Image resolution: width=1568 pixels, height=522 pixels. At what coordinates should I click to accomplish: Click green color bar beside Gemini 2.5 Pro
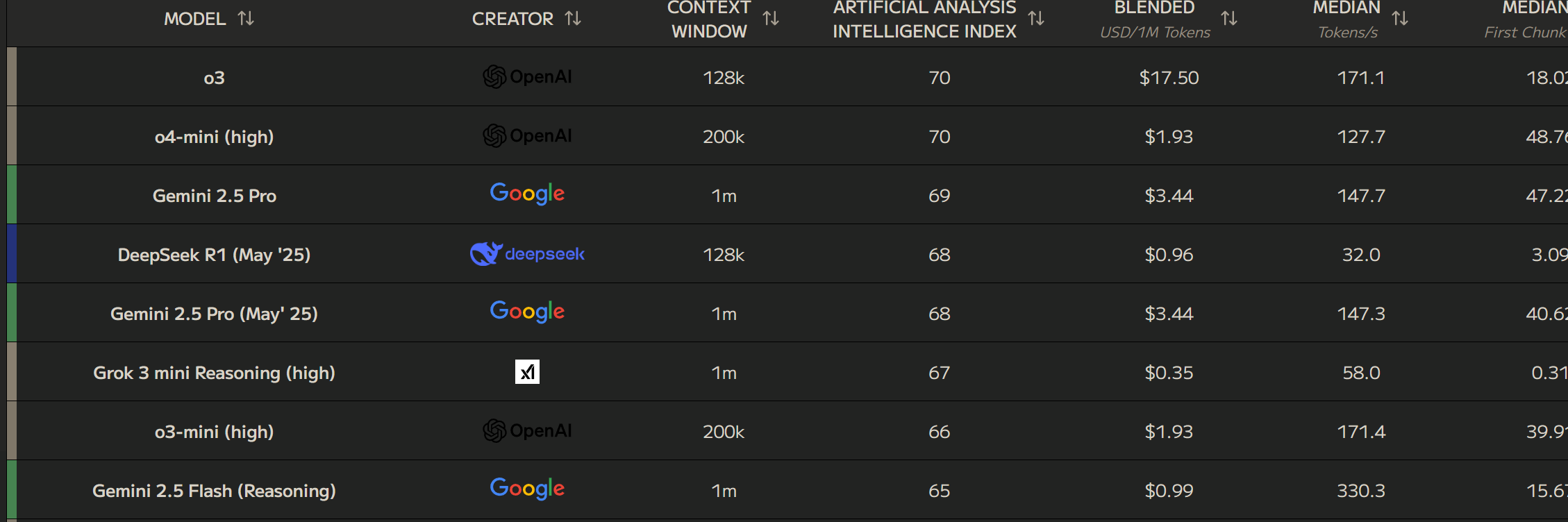12,194
